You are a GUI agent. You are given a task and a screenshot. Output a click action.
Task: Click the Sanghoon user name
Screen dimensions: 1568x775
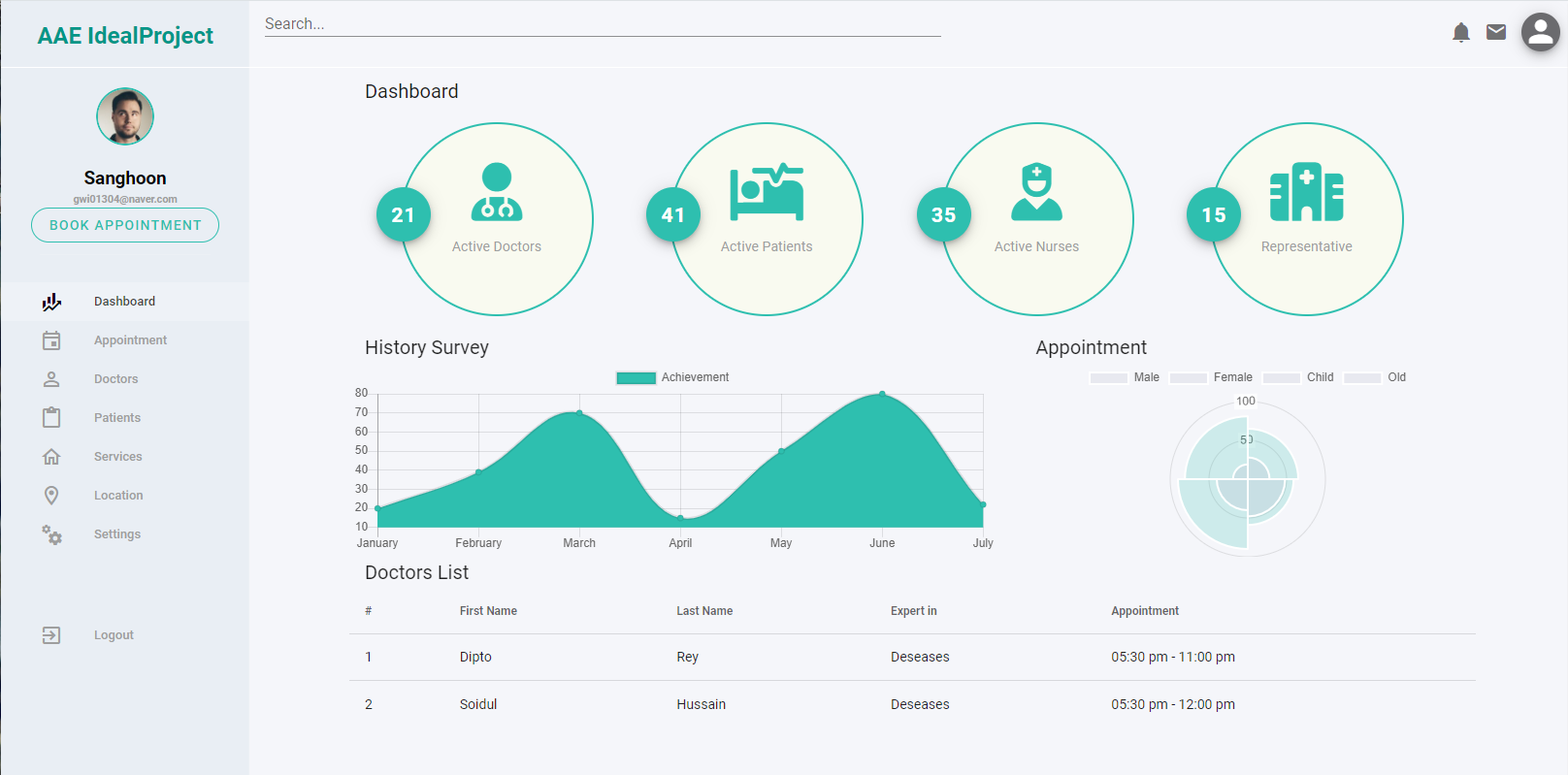pyautogui.click(x=125, y=178)
